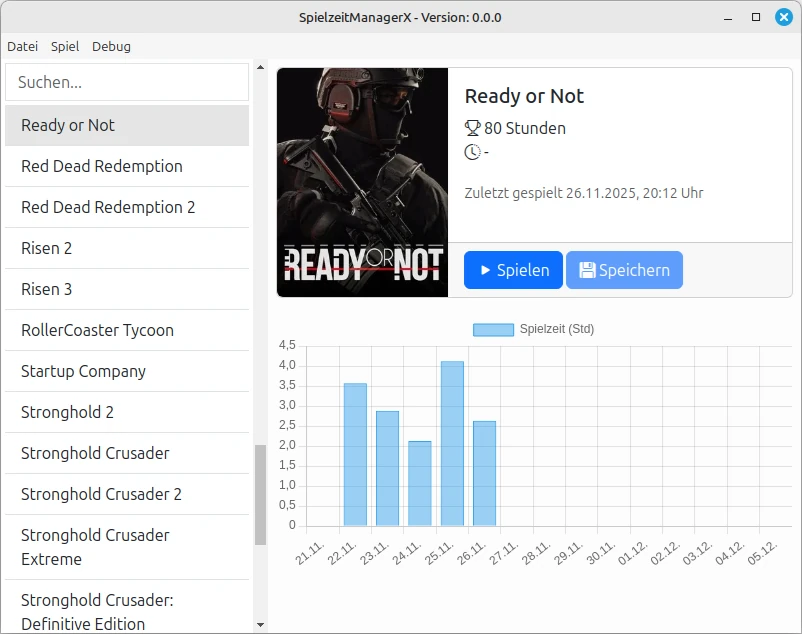Image resolution: width=802 pixels, height=634 pixels.
Task: Click the trophy icon beside 80 Stunden
Action: pos(473,128)
